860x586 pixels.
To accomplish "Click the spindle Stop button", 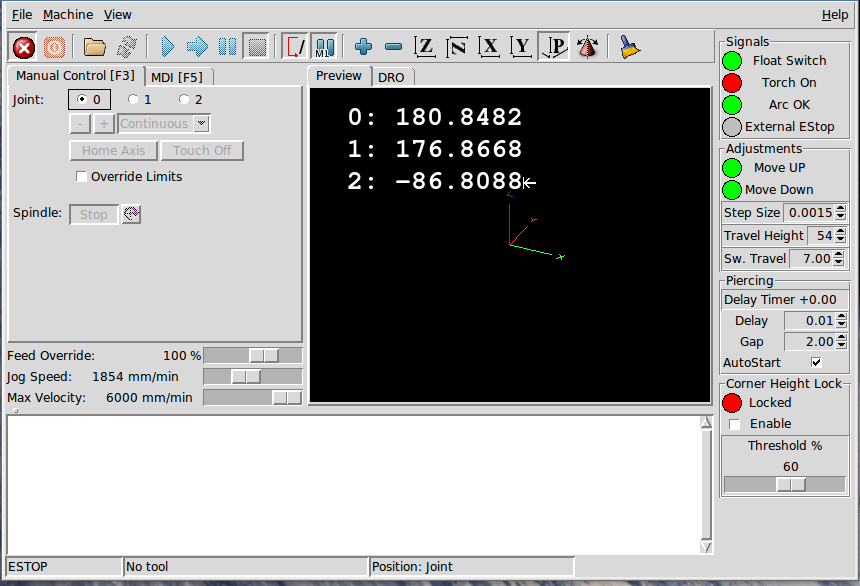I will 94,215.
